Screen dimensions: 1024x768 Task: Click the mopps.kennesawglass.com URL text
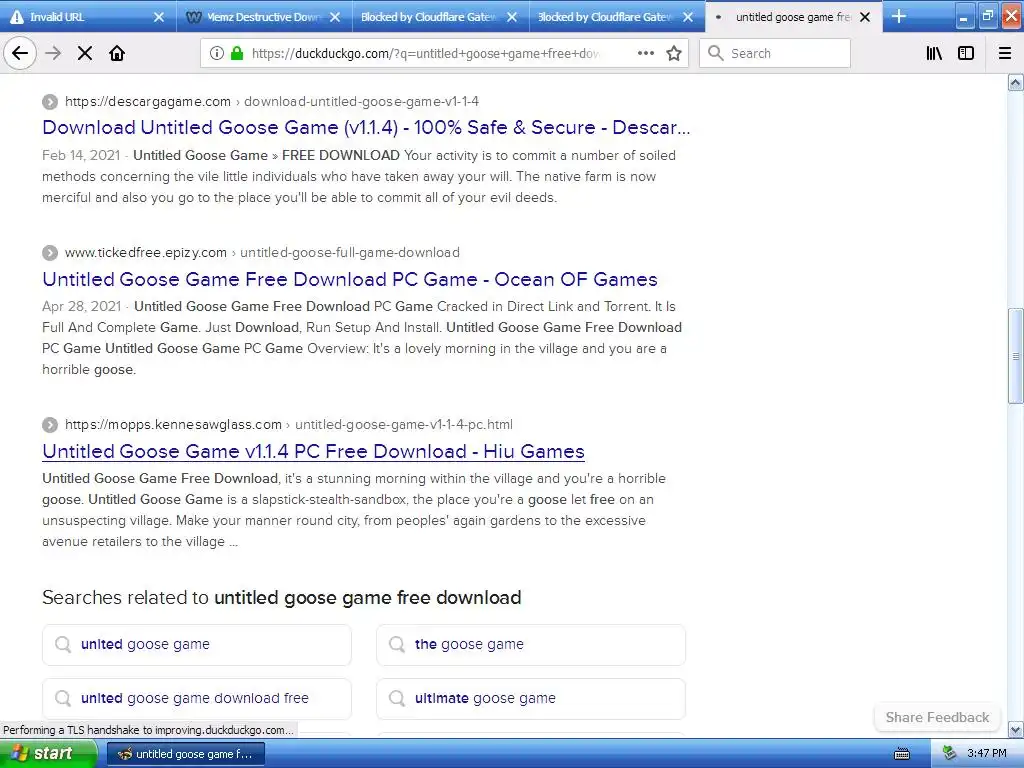(x=173, y=425)
